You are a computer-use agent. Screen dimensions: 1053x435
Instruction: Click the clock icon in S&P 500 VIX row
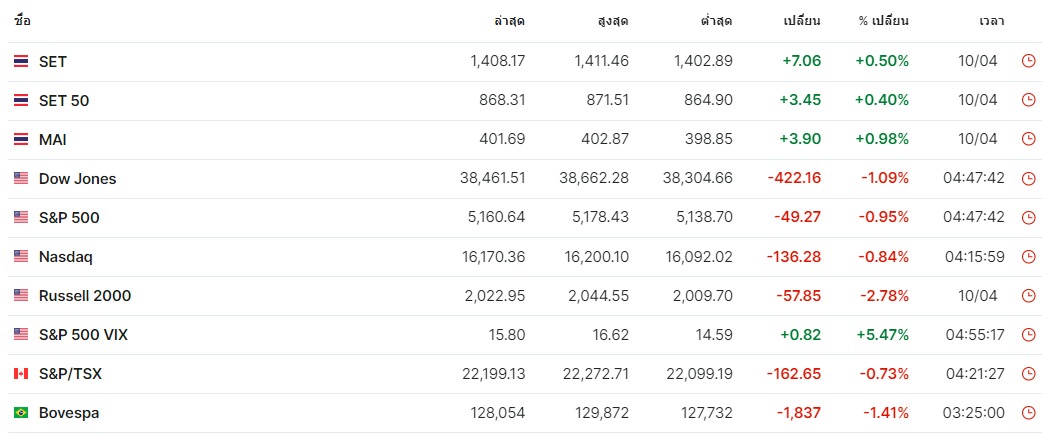(x=1028, y=334)
